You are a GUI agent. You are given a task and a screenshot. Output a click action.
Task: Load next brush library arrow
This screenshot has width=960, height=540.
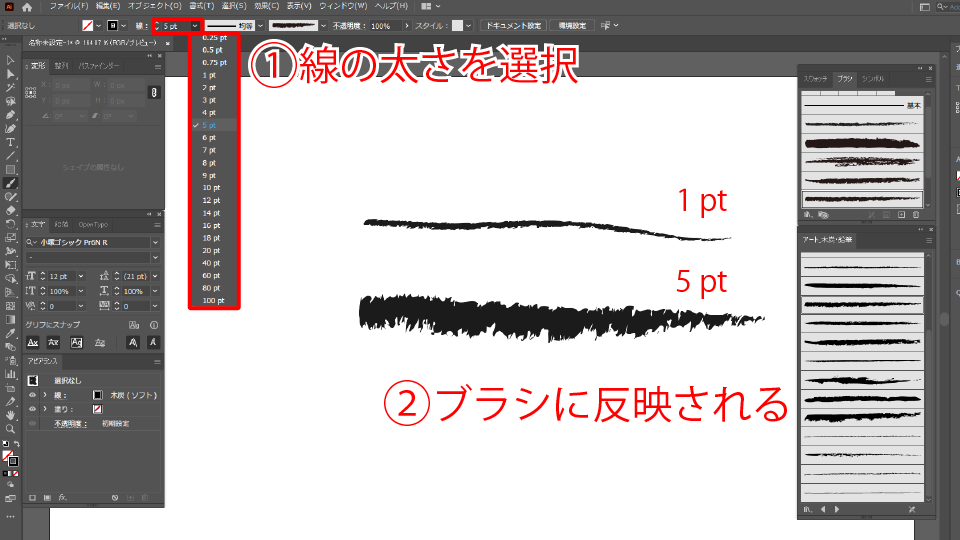click(x=837, y=509)
